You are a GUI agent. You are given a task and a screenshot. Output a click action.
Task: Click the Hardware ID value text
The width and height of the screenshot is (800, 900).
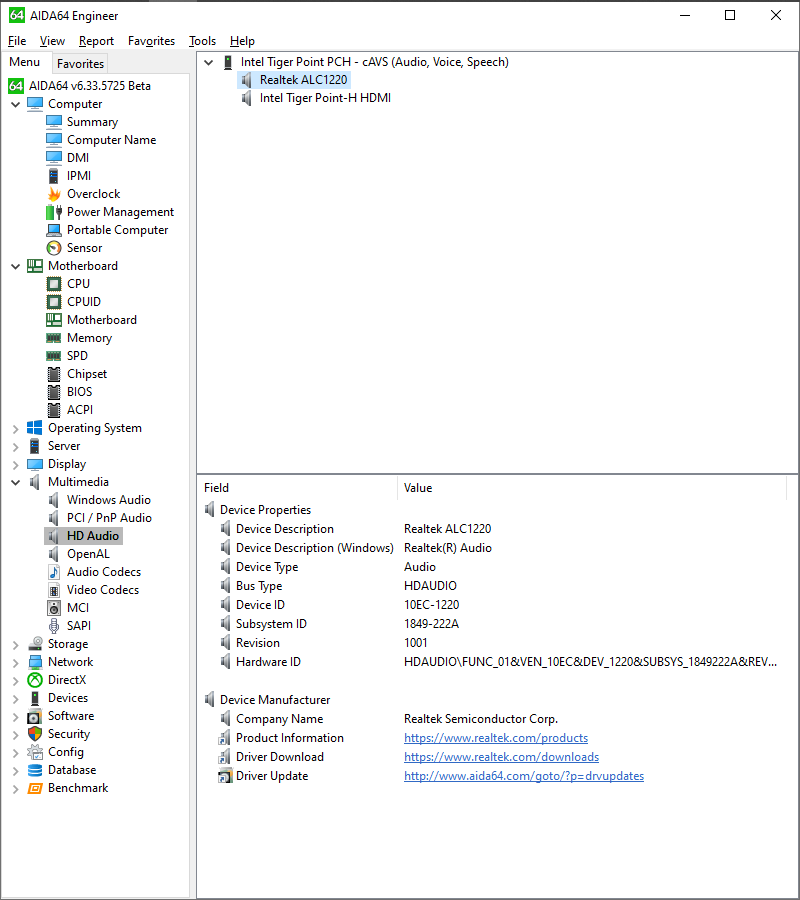[x=591, y=662]
